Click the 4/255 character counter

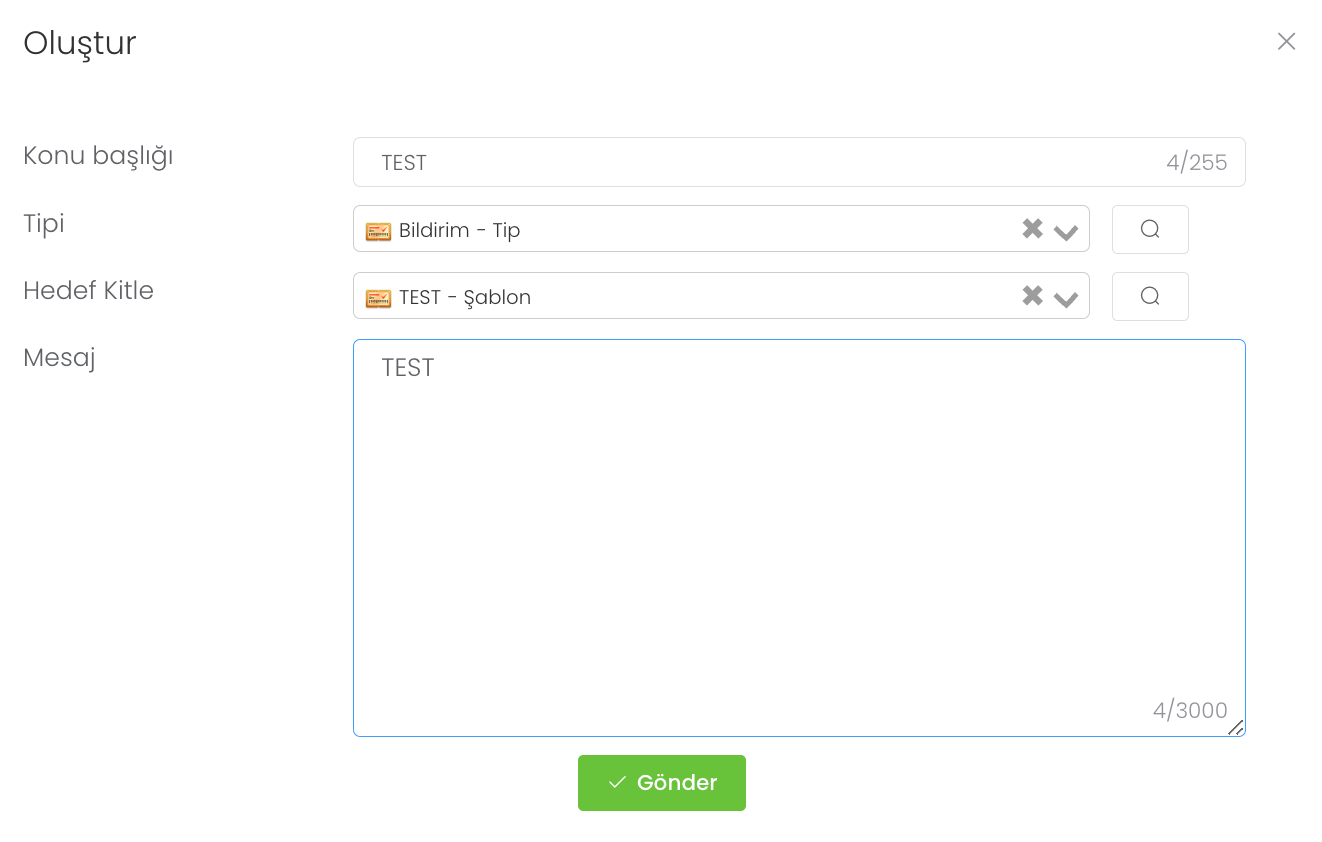tap(1196, 163)
